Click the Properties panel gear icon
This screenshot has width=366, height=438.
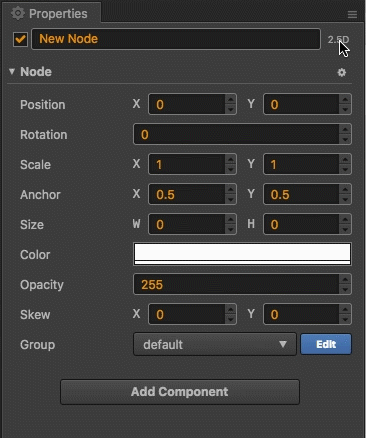pos(18,13)
